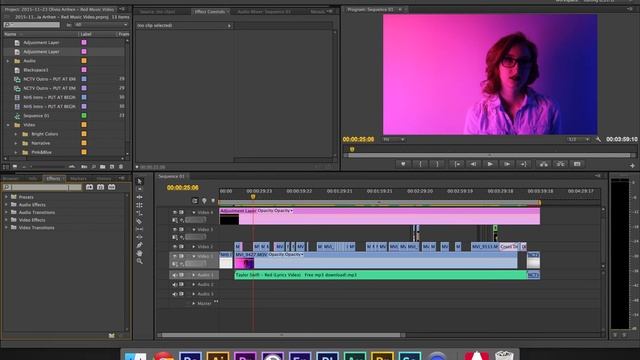This screenshot has width=640, height=360.
Task: Expand the Audio bin in the Project panel
Action: (8, 61)
